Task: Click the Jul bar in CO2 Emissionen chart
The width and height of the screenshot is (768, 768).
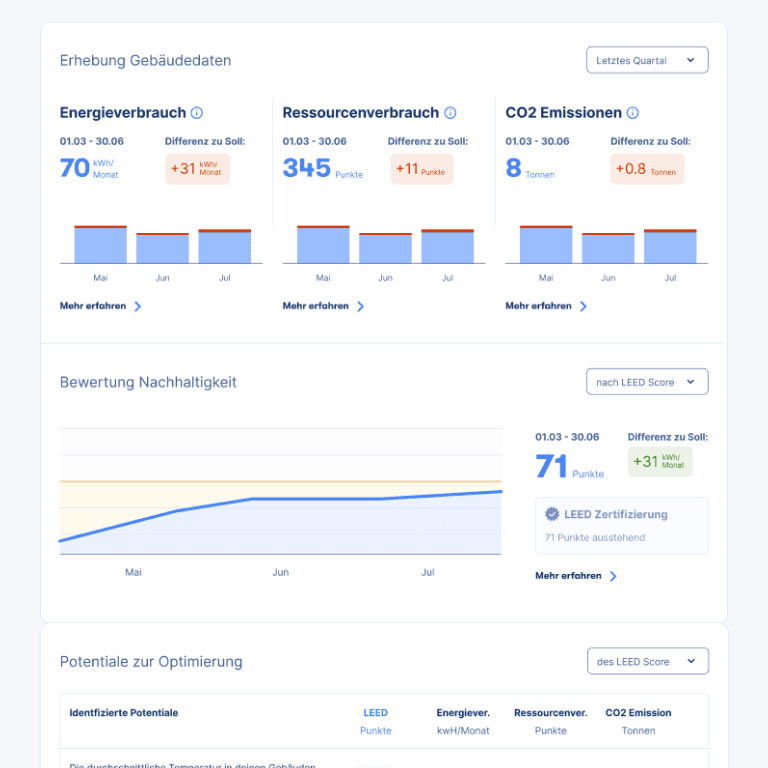Action: [670, 246]
